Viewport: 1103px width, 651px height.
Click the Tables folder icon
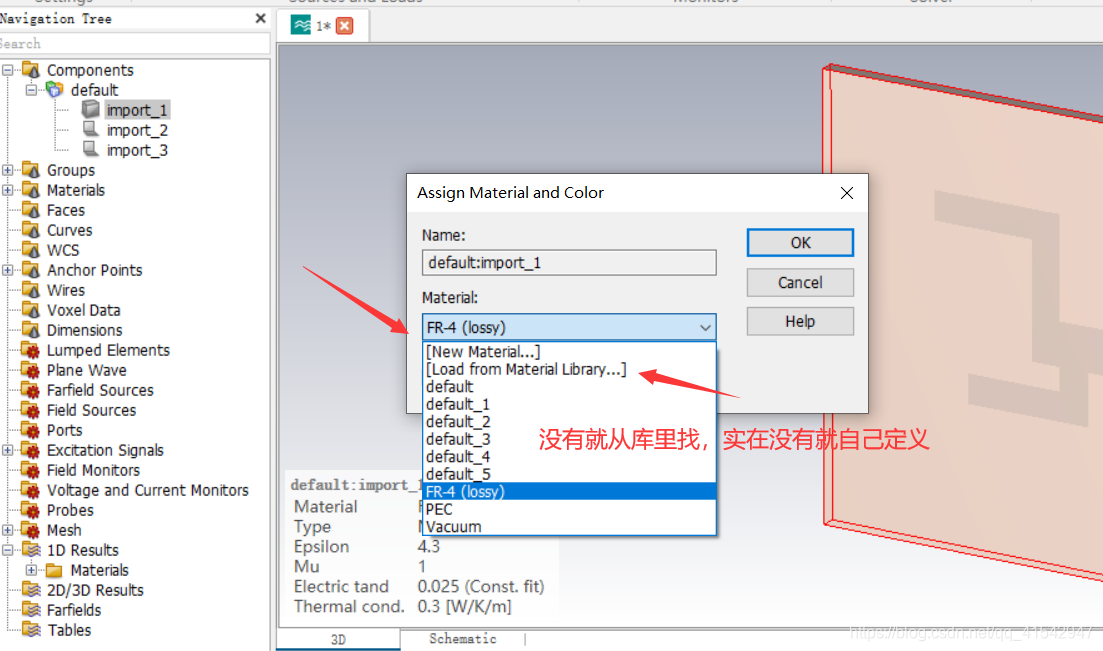(31, 630)
